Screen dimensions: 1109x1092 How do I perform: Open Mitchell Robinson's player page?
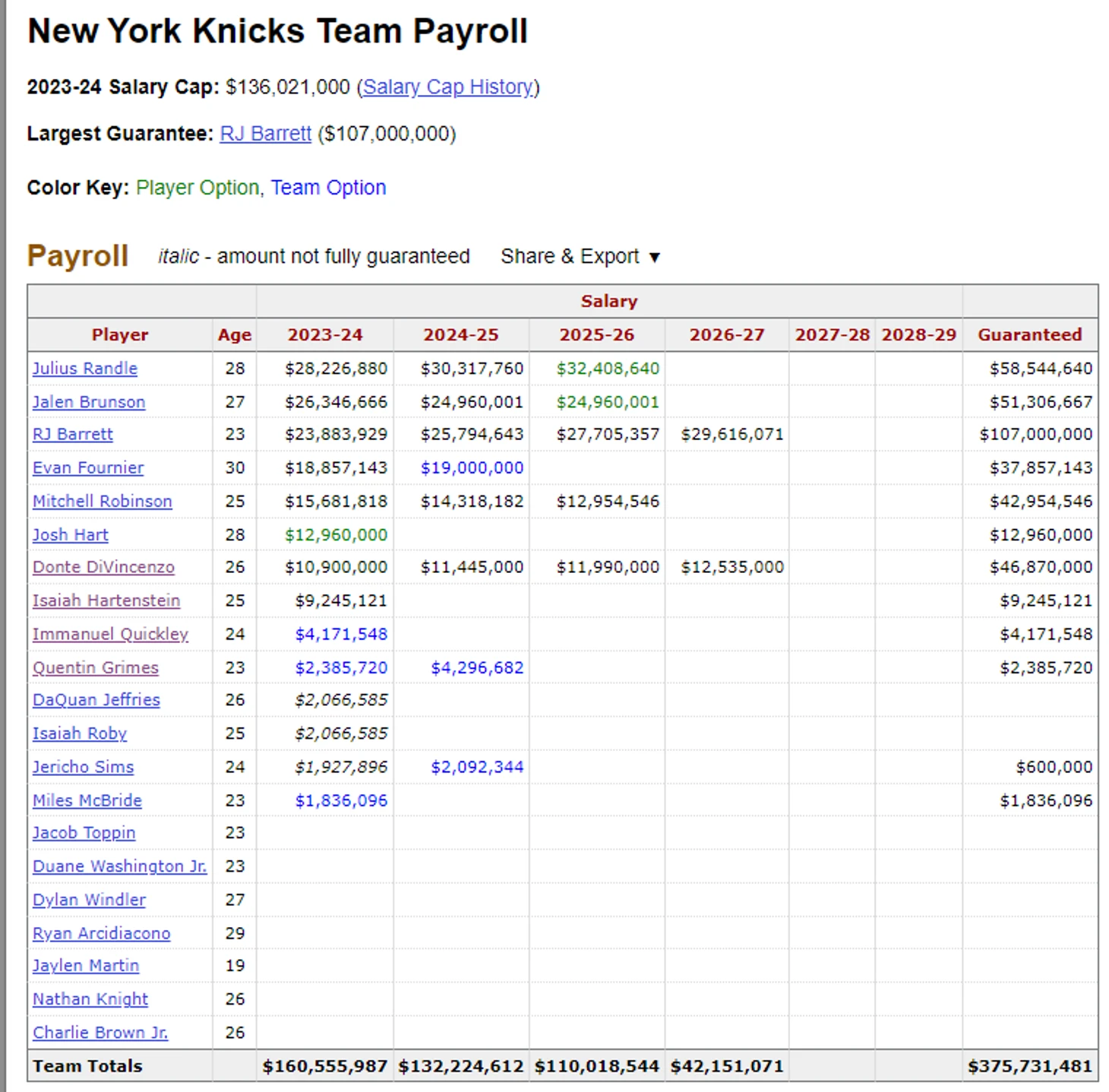(x=103, y=502)
